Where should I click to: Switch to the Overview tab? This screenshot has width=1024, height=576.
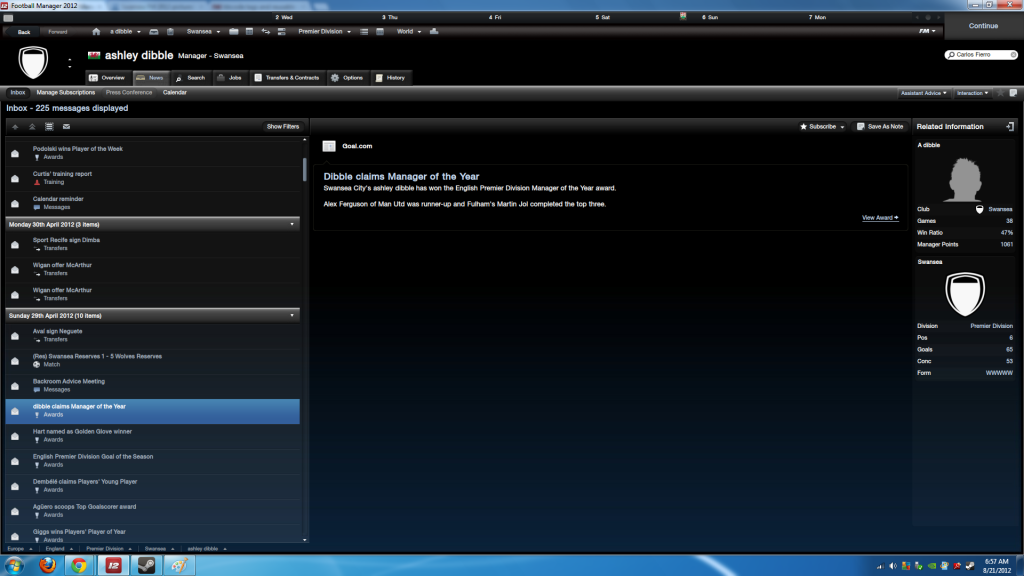point(107,78)
